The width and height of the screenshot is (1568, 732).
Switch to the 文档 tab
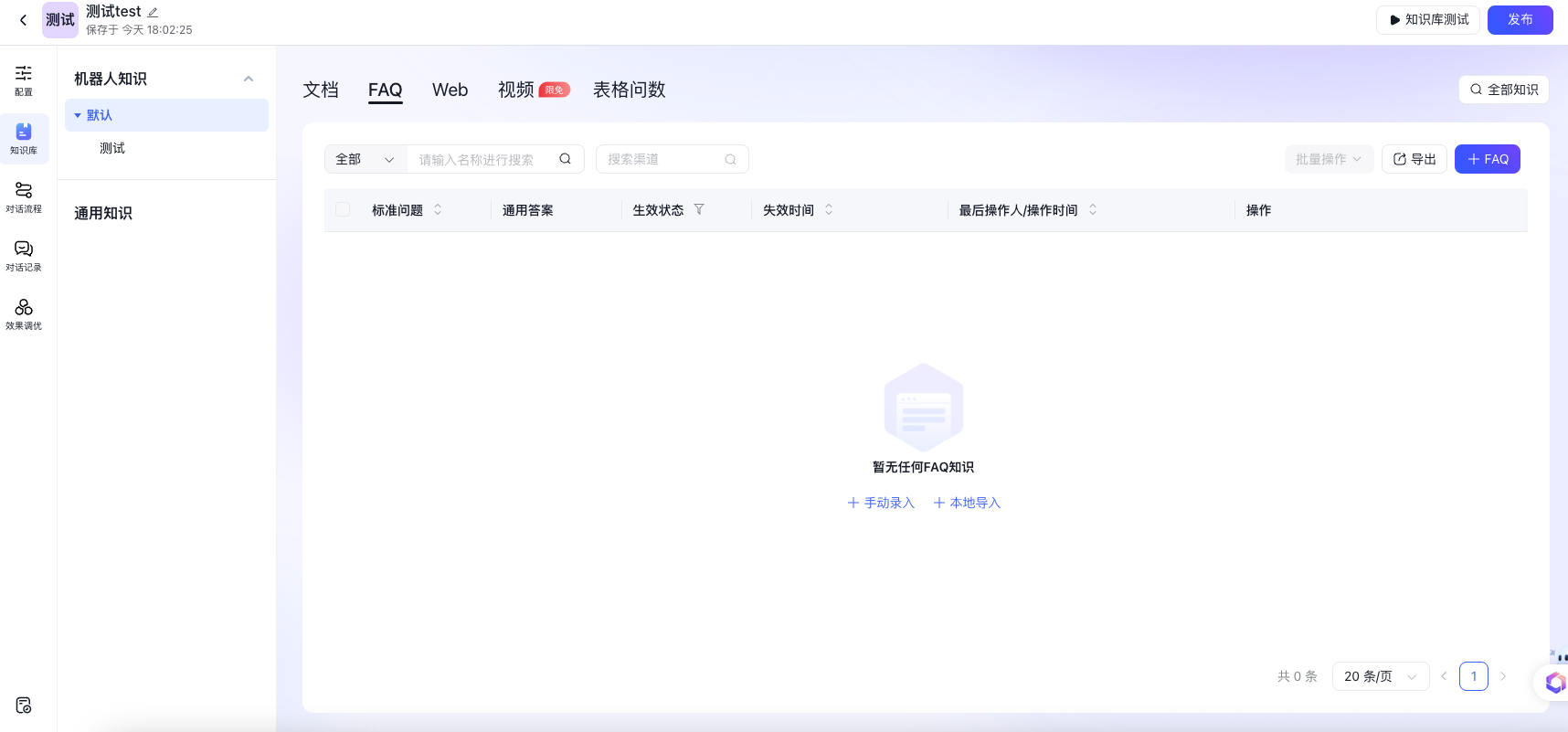(321, 90)
